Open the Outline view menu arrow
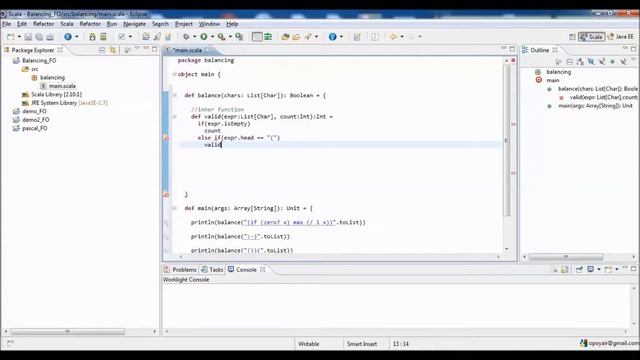 click(x=633, y=61)
